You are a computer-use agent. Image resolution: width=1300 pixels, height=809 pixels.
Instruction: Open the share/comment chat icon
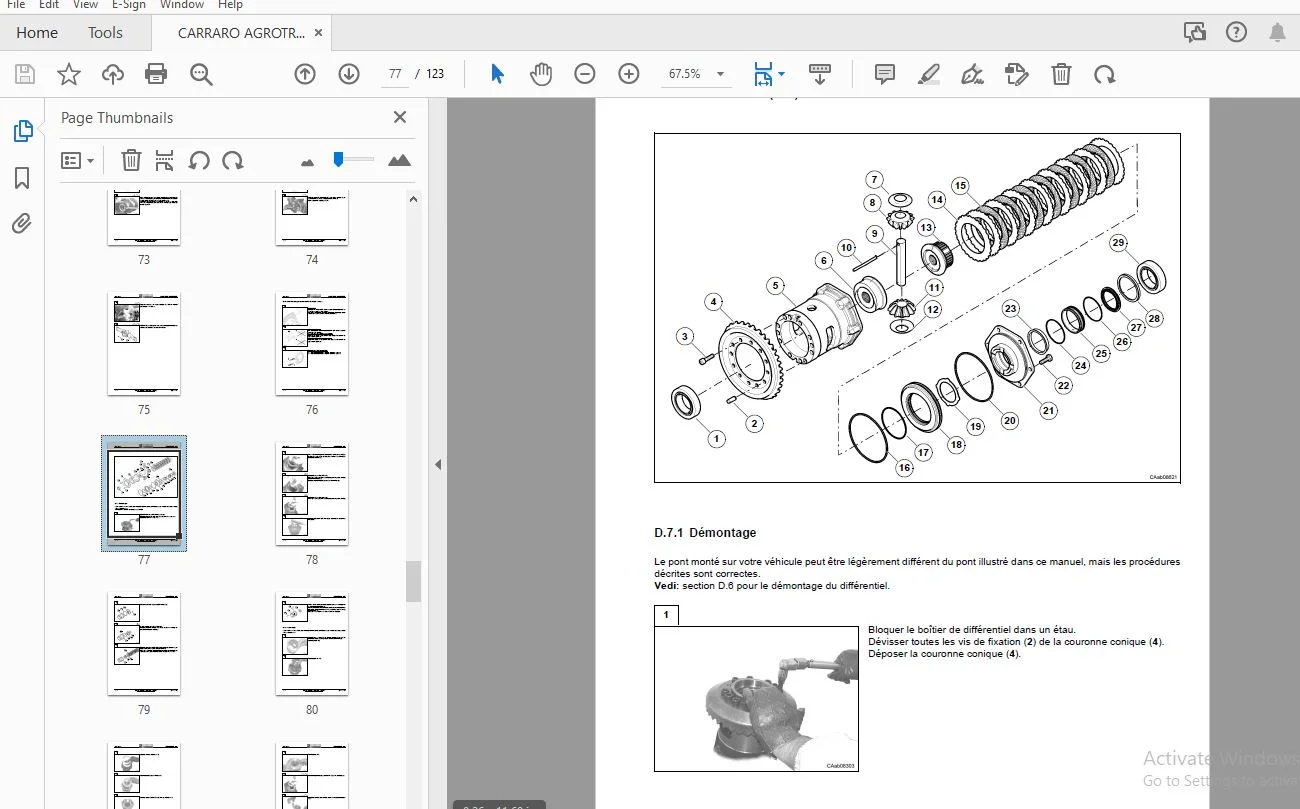1195,32
